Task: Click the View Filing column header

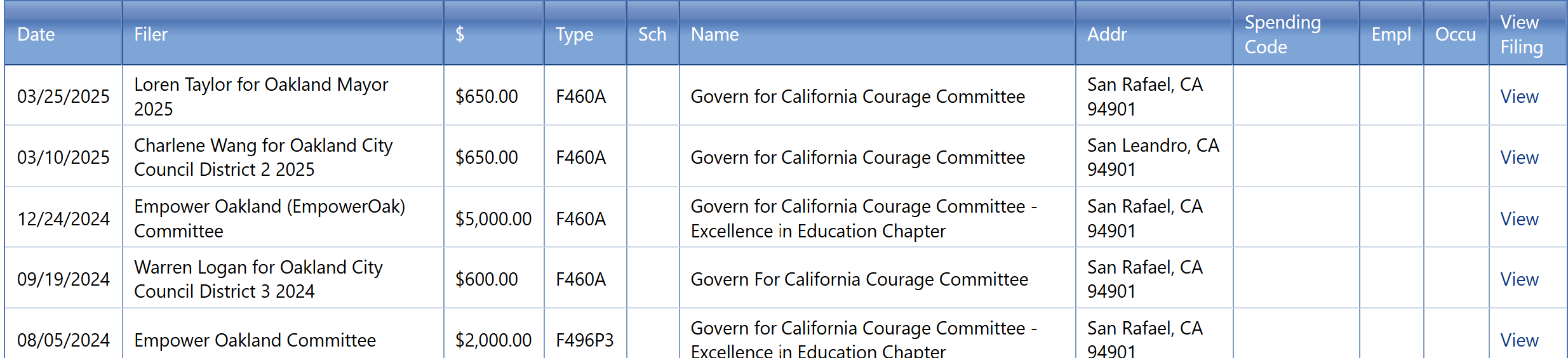Action: 1521,34
